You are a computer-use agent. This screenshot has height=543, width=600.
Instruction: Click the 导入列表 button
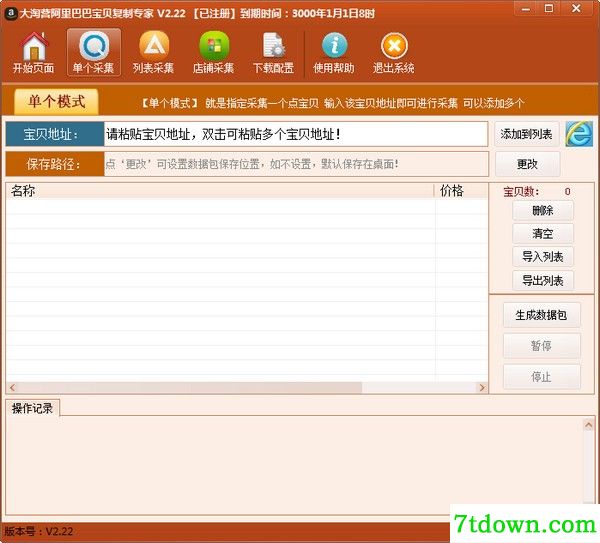point(543,257)
